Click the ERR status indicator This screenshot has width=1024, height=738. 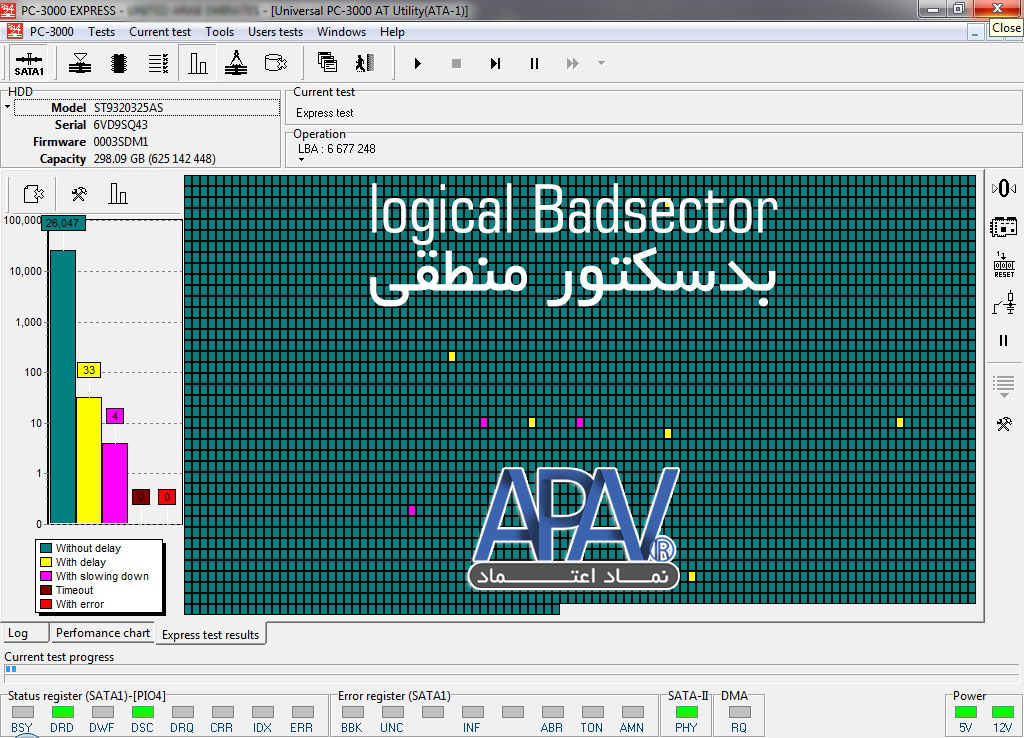click(x=302, y=712)
